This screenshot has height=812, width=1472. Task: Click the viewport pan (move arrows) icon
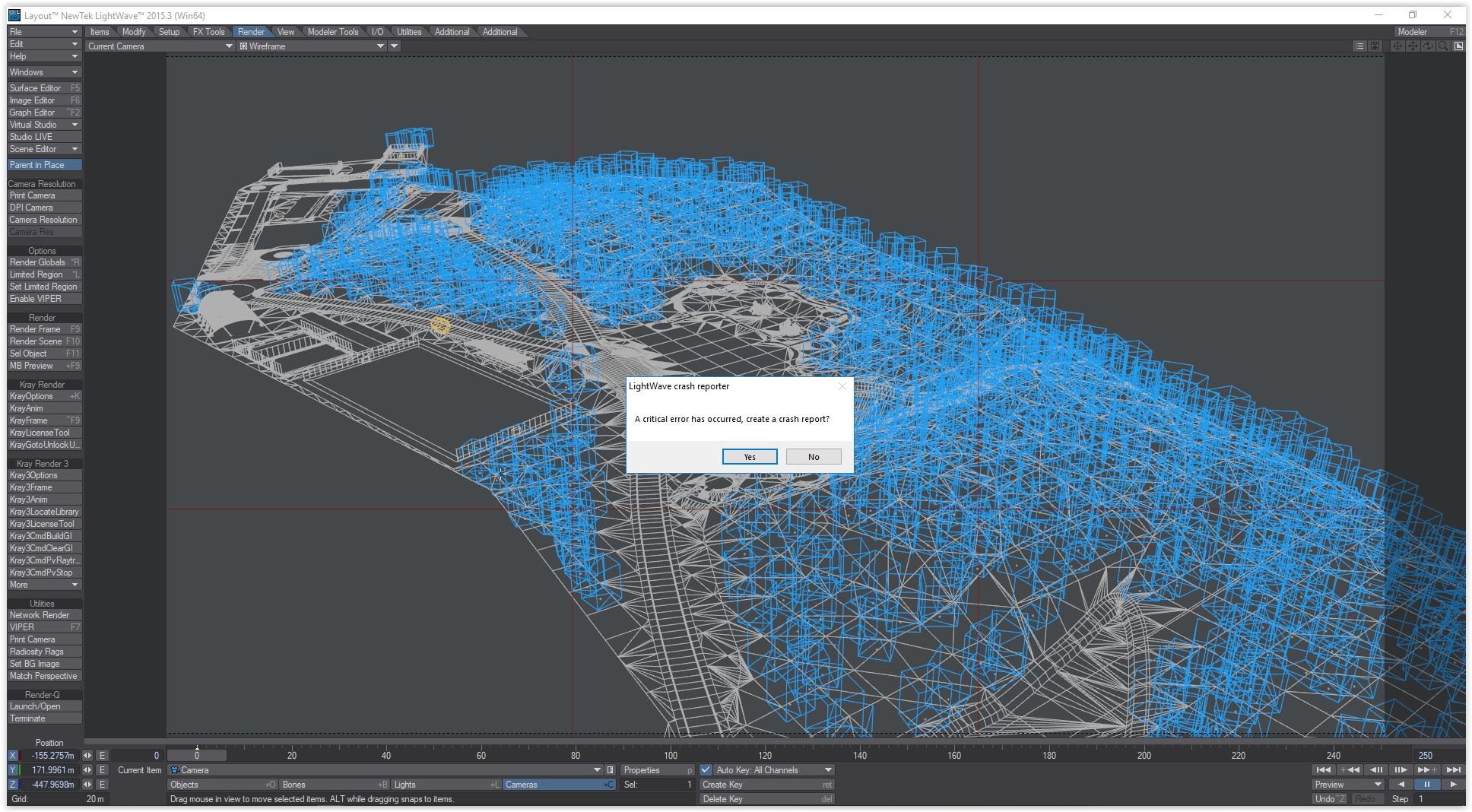click(x=1413, y=46)
